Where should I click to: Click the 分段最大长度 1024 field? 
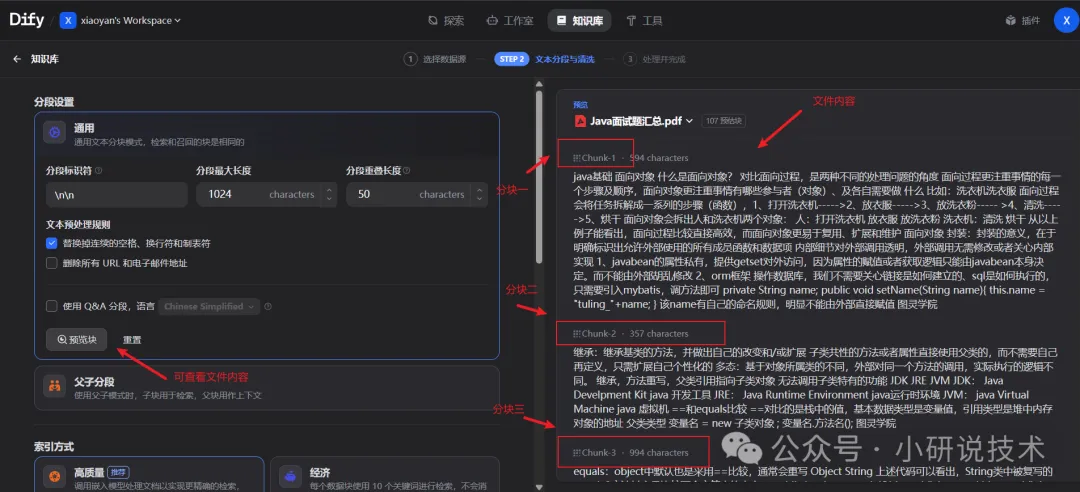coord(259,194)
